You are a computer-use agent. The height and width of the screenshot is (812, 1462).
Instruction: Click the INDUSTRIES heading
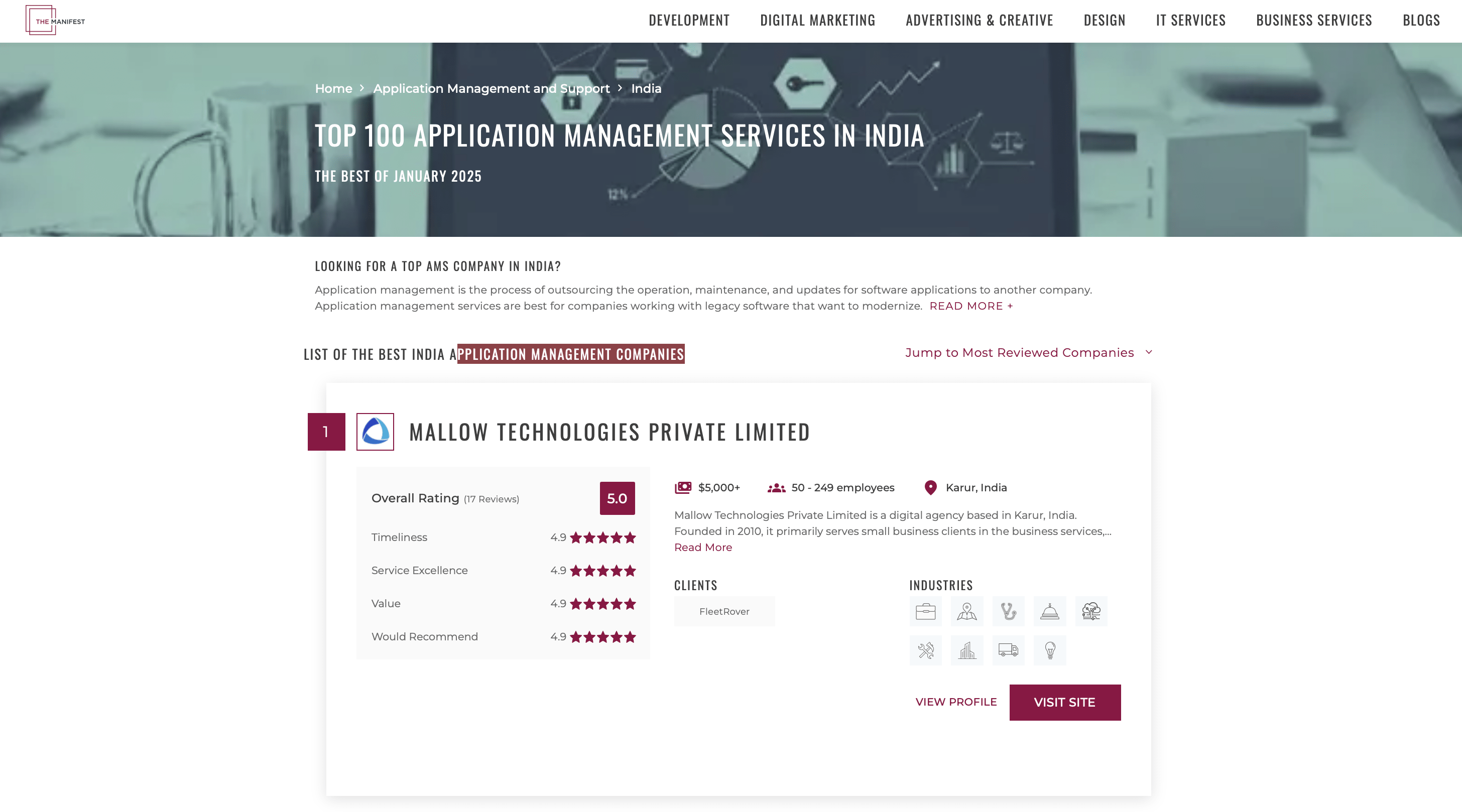[941, 585]
